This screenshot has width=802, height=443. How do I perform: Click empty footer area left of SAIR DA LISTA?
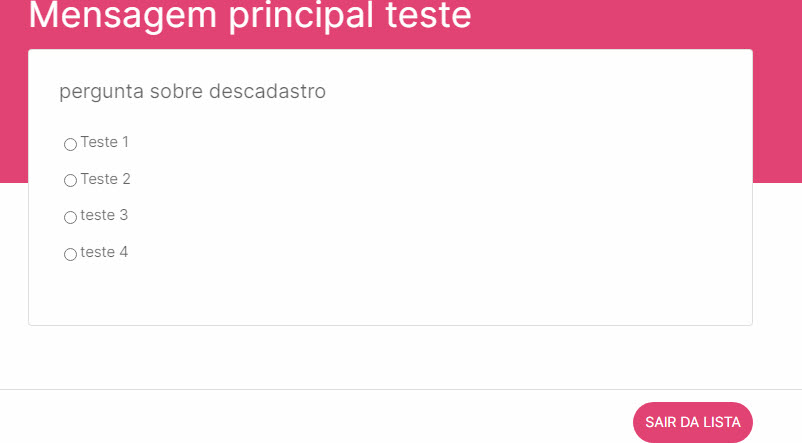click(x=300, y=420)
